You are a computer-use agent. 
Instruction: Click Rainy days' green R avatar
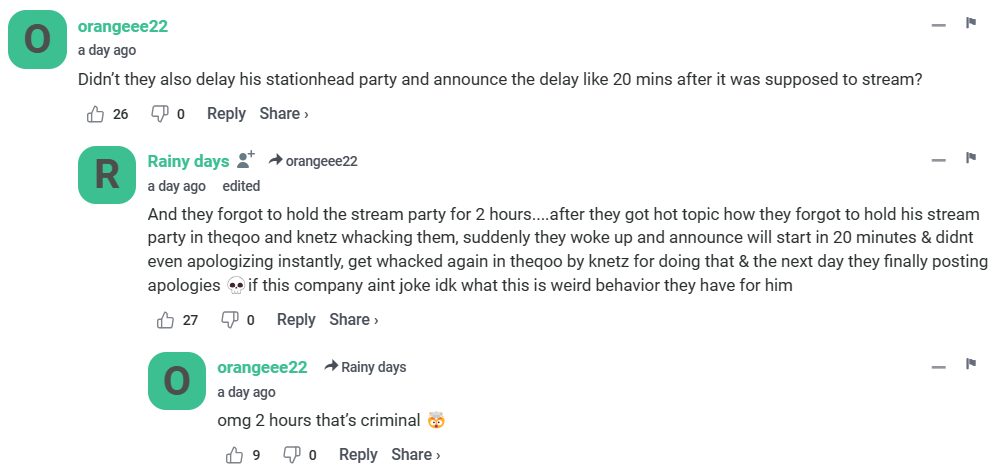pyautogui.click(x=106, y=175)
